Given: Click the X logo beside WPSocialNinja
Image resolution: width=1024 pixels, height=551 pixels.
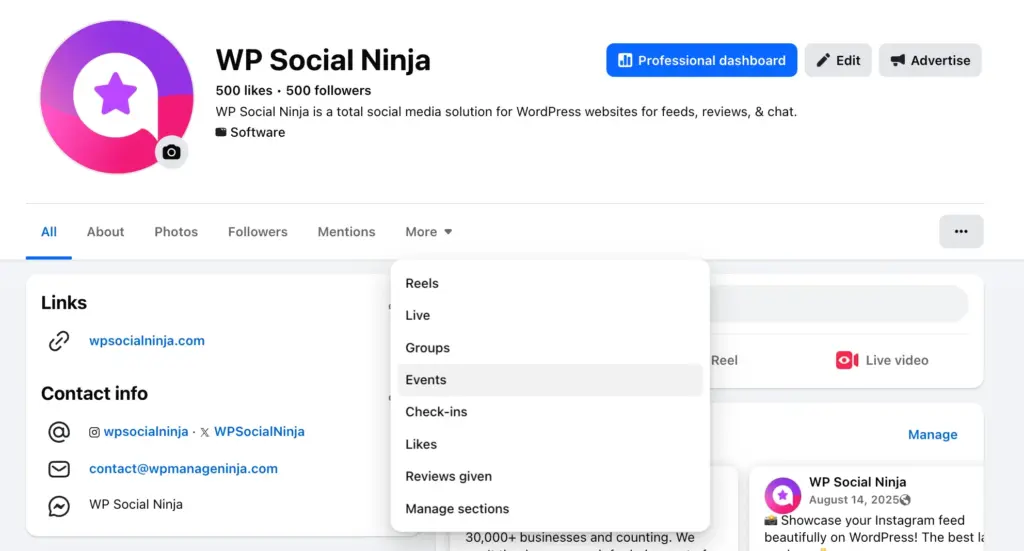Looking at the screenshot, I should coord(205,432).
